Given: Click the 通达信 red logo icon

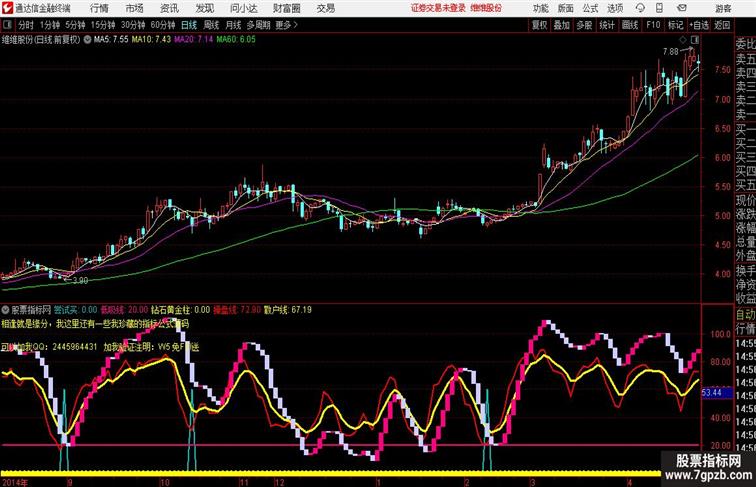Looking at the screenshot, I should click(7, 8).
